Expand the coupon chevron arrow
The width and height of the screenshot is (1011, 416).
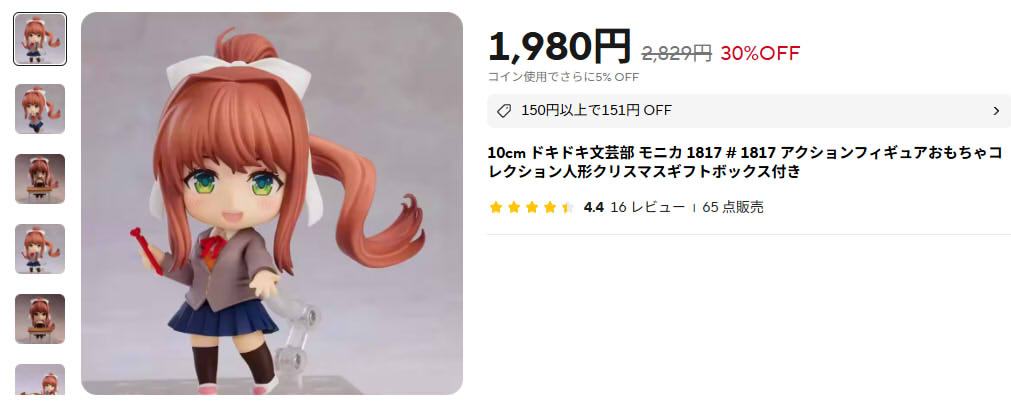point(996,111)
